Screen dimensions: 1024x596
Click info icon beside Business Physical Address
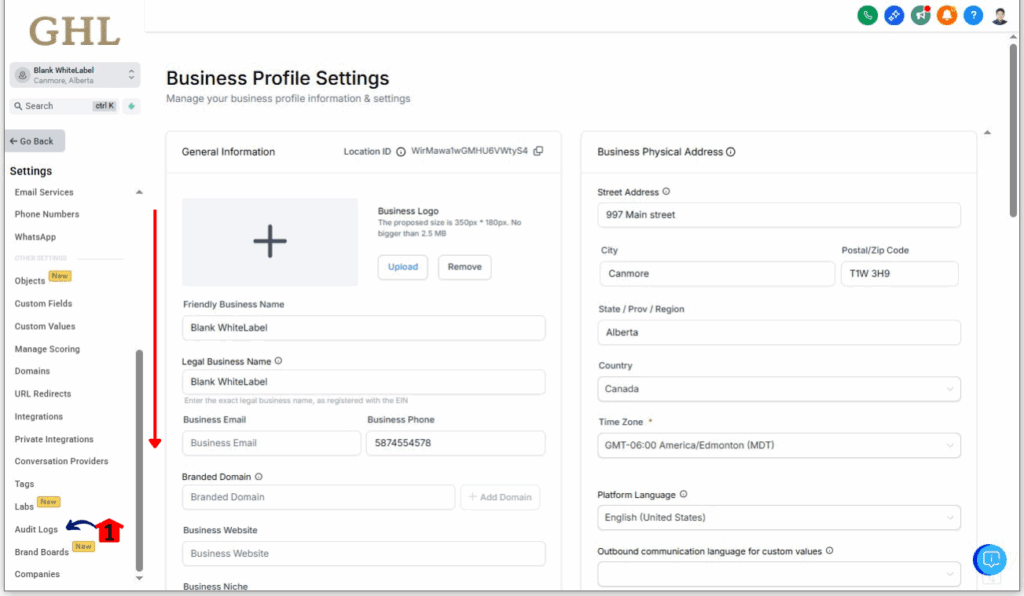731,152
